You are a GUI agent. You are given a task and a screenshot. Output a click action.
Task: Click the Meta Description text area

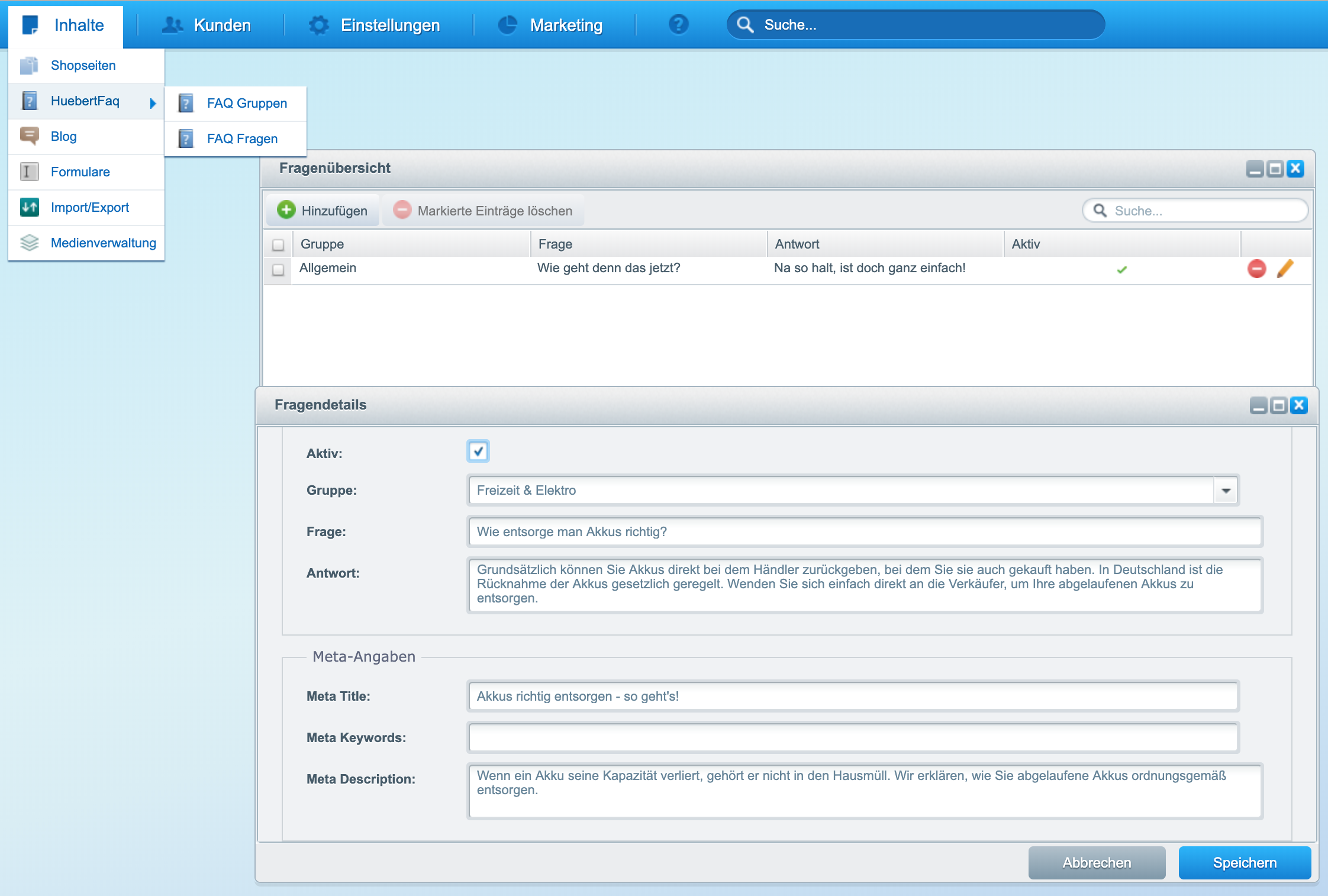tap(865, 791)
